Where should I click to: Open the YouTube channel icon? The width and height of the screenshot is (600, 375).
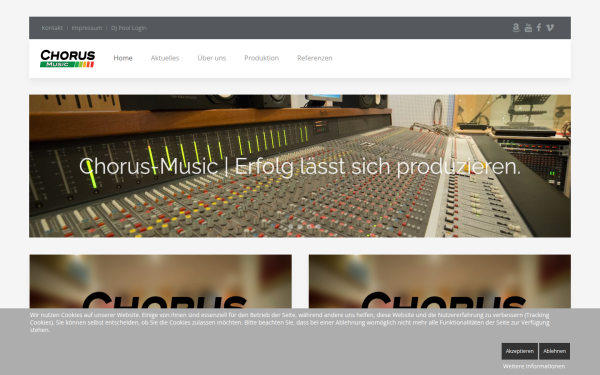(x=528, y=28)
